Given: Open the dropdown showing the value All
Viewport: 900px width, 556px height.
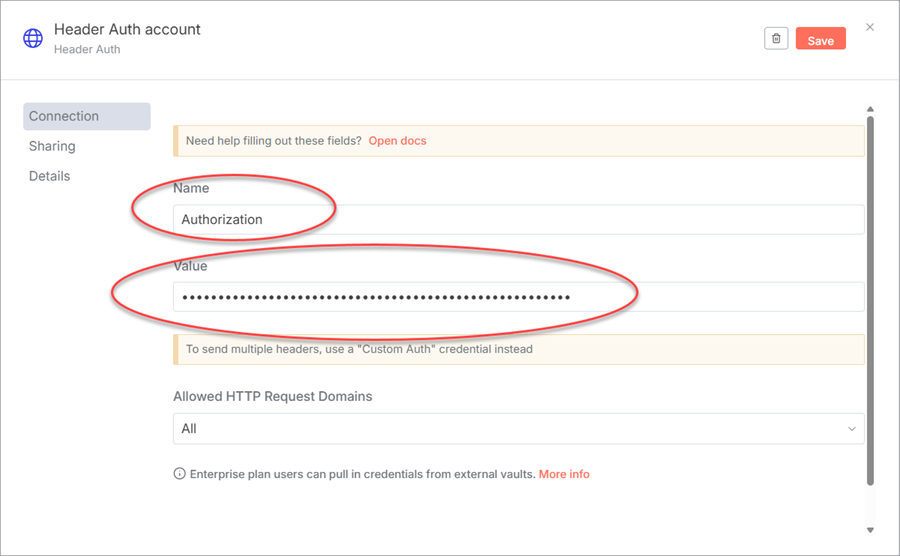Looking at the screenshot, I should [500, 429].
